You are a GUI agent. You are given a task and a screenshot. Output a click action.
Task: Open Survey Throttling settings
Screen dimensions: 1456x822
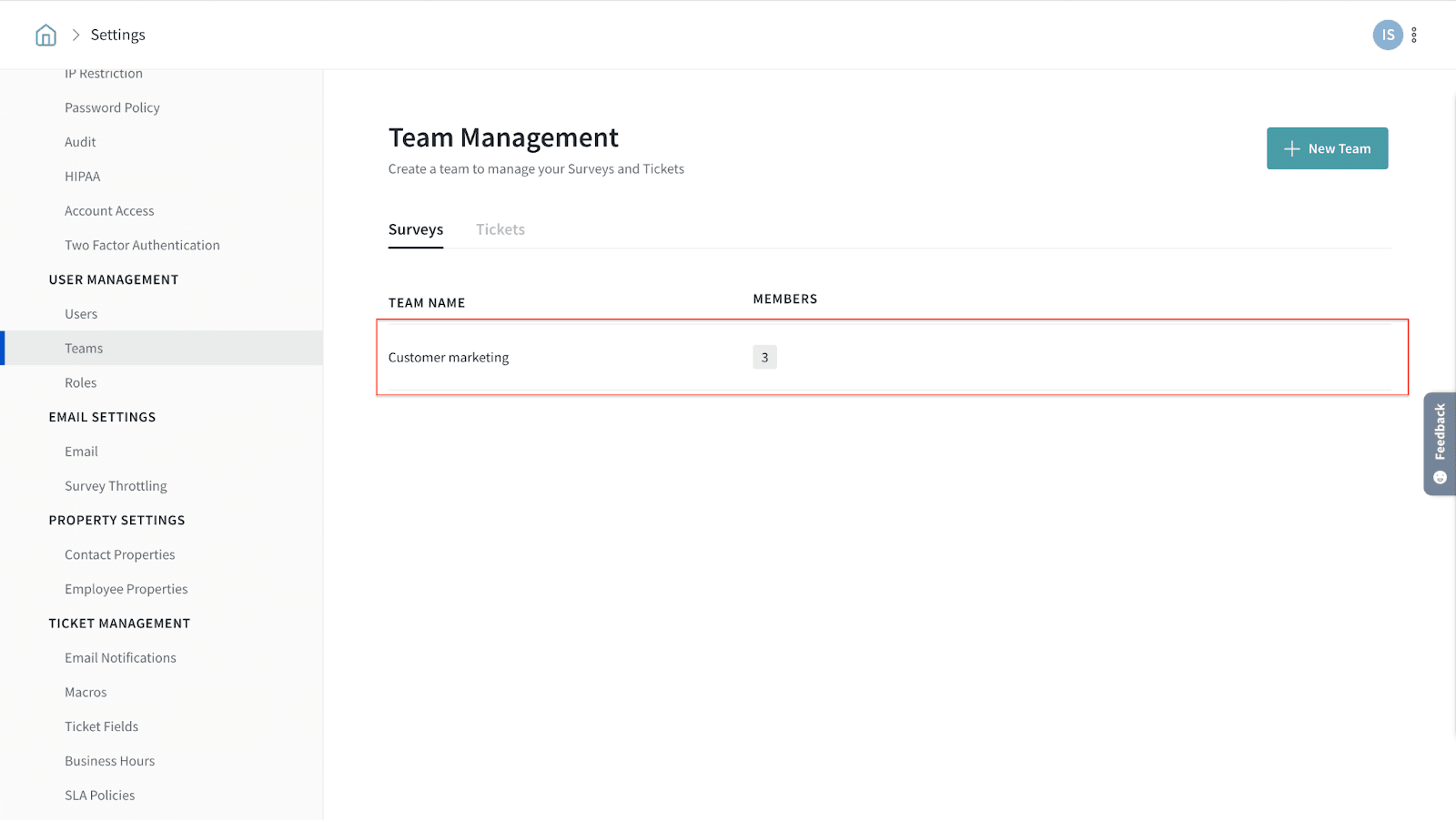click(116, 486)
